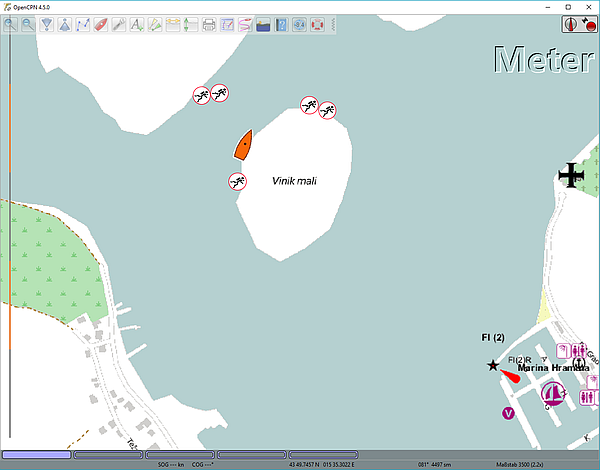This screenshot has width=600, height=470.
Task: Click the purple sailboat marina icon
Action: pos(553,393)
